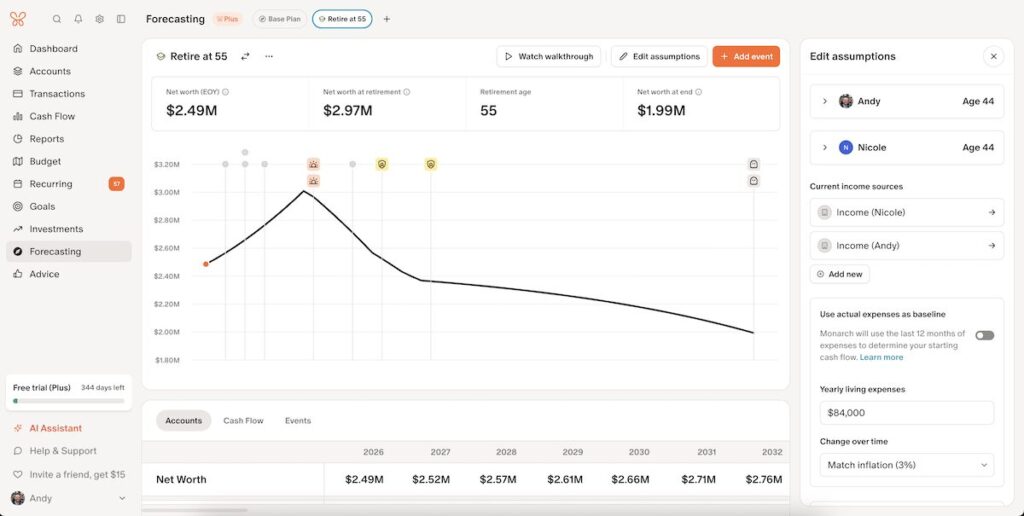Screen dimensions: 1024x516
Task: Open Cash Flow in the sidebar
Action: [69, 116]
